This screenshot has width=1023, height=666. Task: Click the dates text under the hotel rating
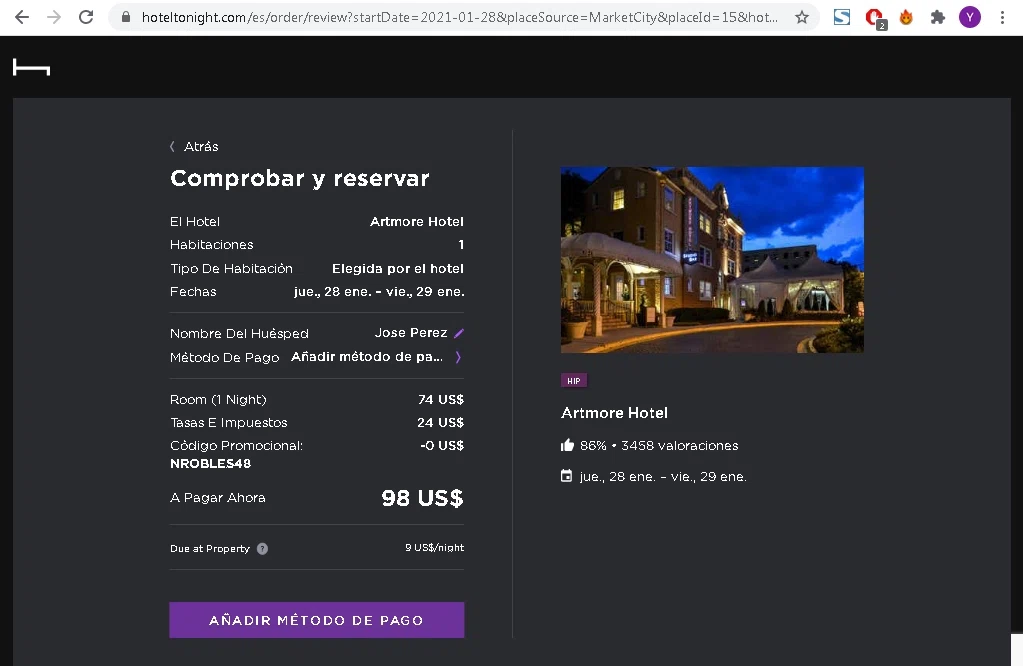coord(663,477)
